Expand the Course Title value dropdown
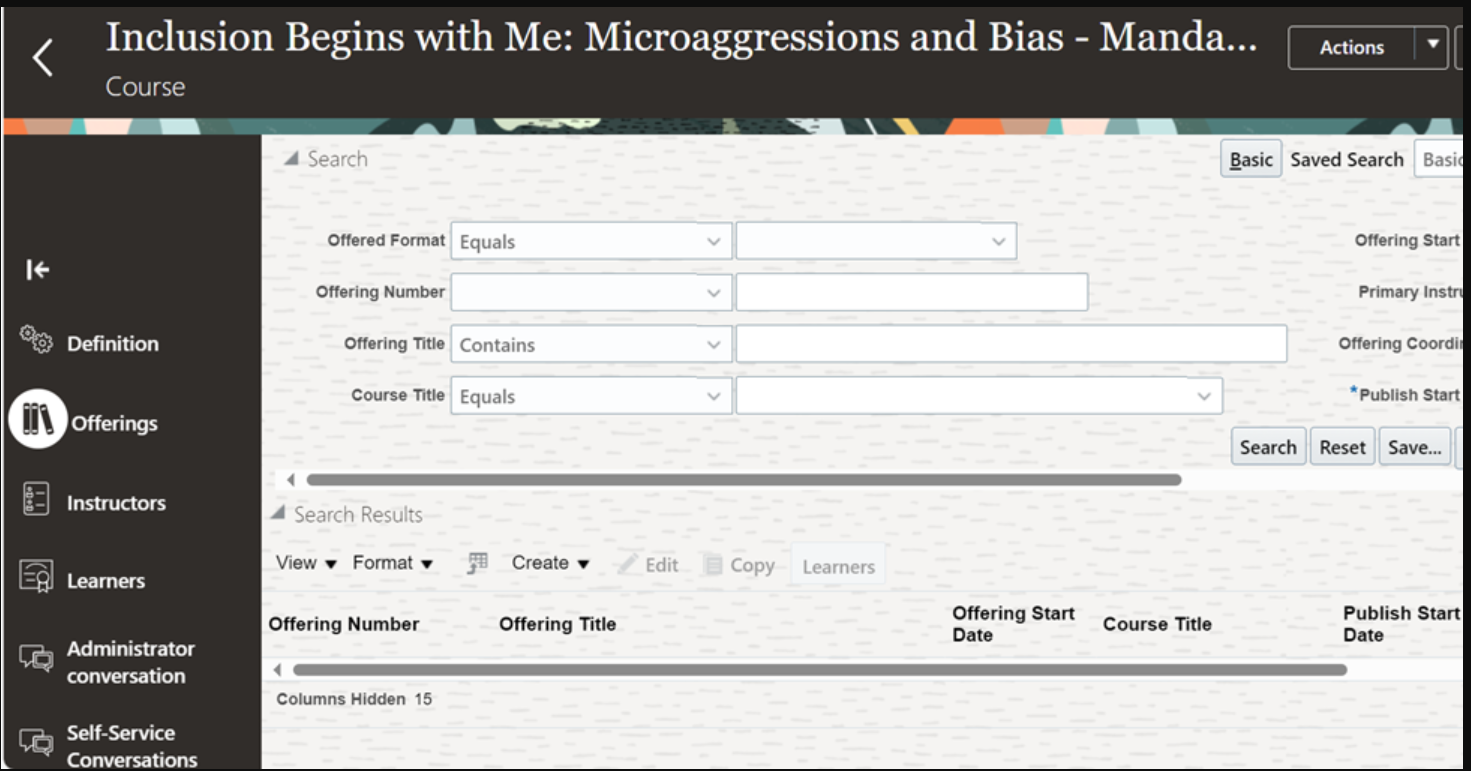Viewport: 1471px width, 771px height. coord(979,396)
